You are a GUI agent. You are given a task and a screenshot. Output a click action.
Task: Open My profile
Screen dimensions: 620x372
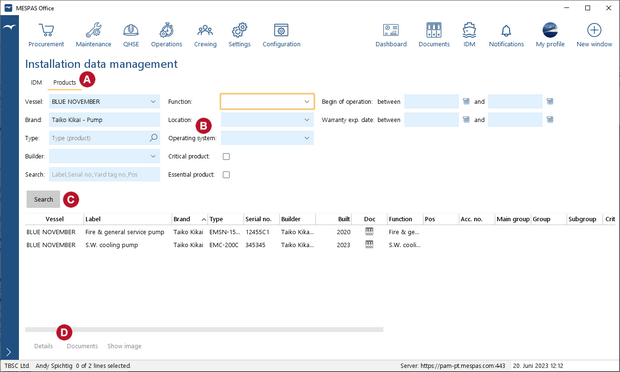pos(550,35)
